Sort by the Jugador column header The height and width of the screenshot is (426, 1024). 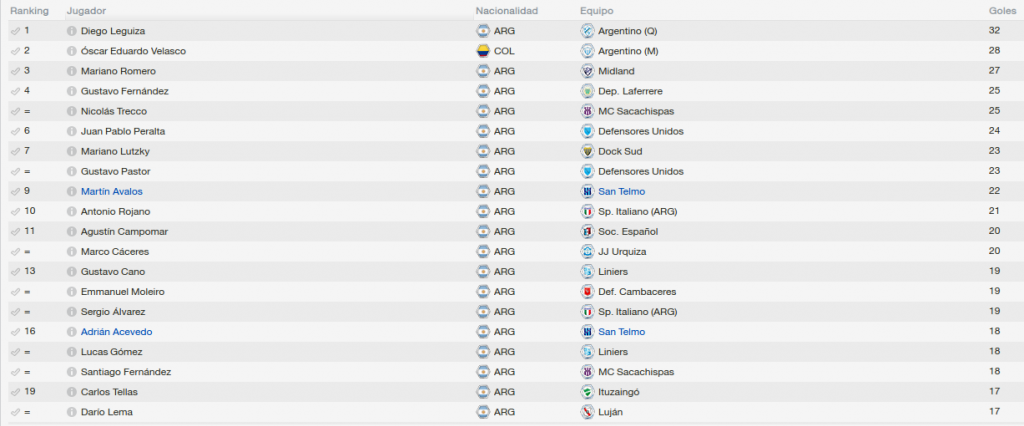86,11
